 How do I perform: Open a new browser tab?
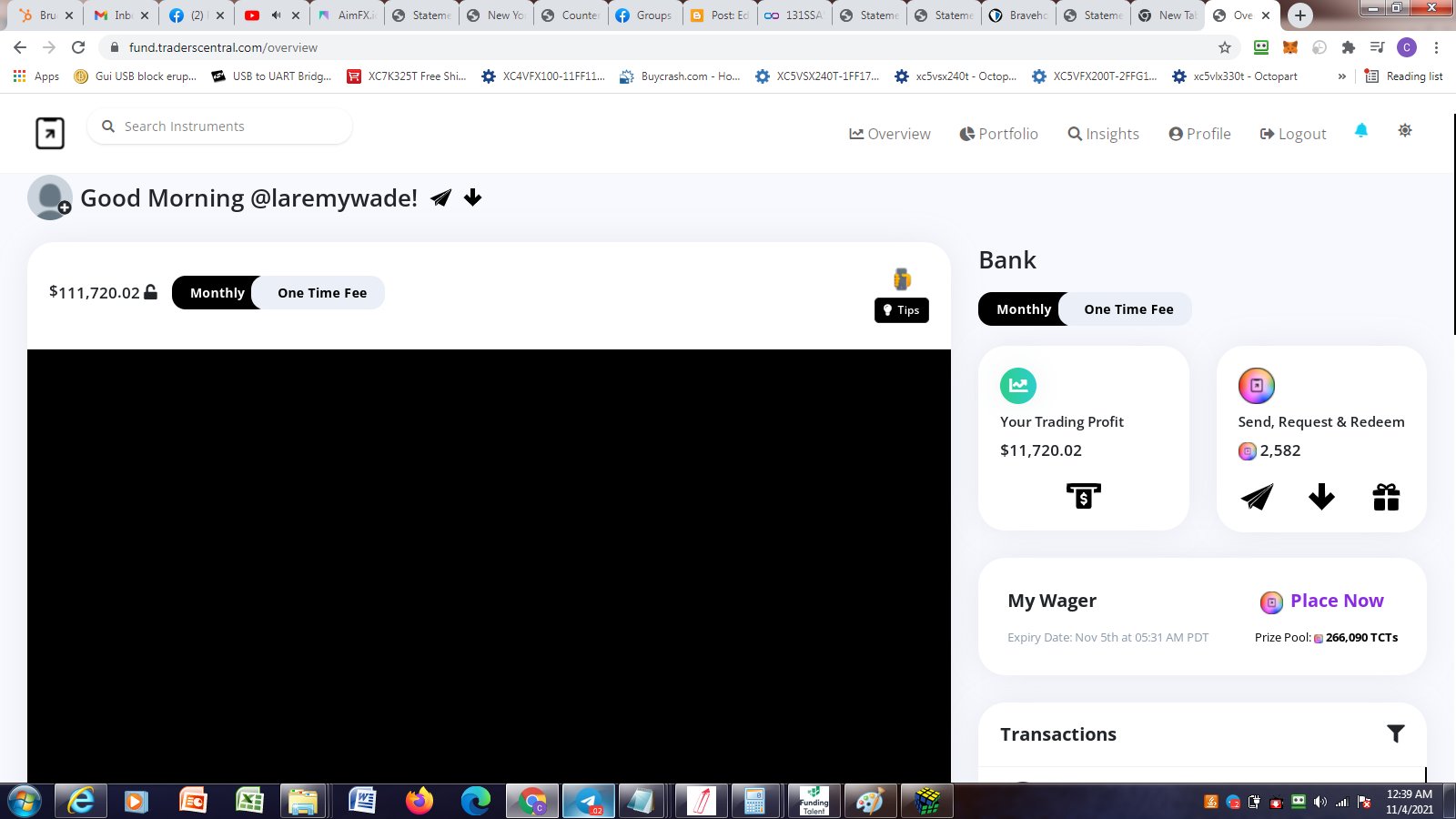point(1300,15)
